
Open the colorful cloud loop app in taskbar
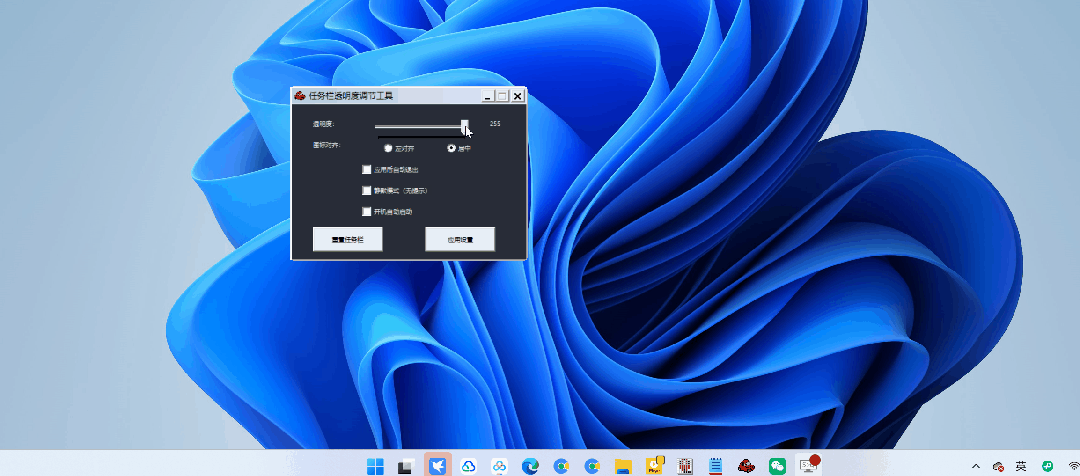499,466
